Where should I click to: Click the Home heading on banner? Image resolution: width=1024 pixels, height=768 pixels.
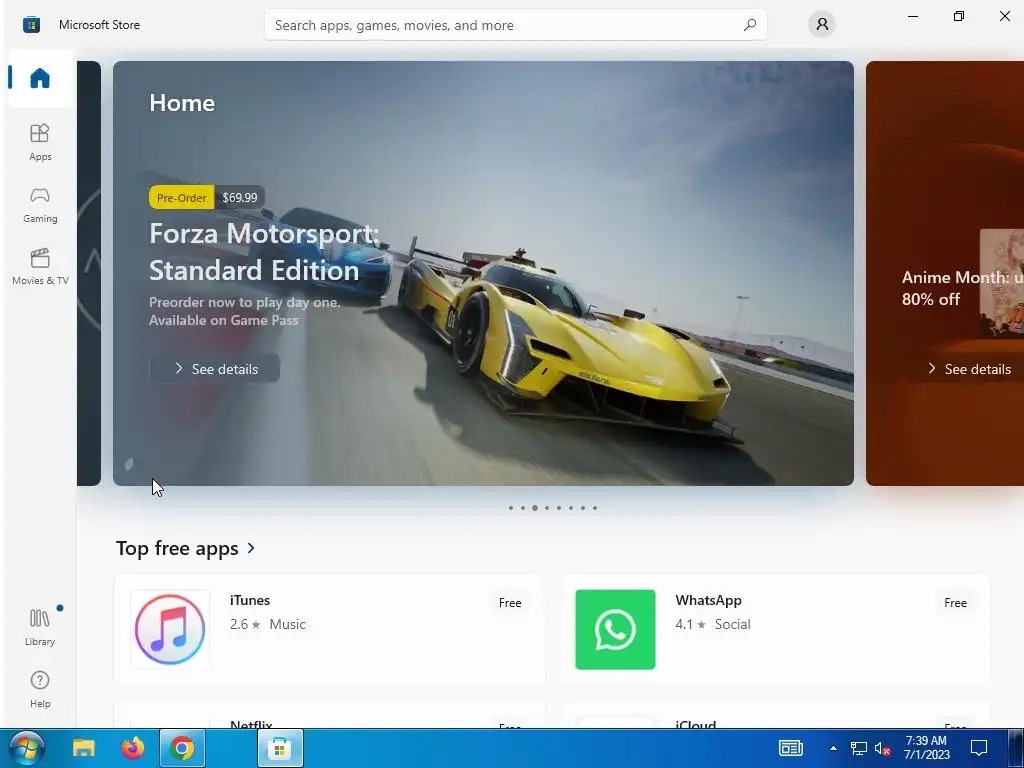182,103
